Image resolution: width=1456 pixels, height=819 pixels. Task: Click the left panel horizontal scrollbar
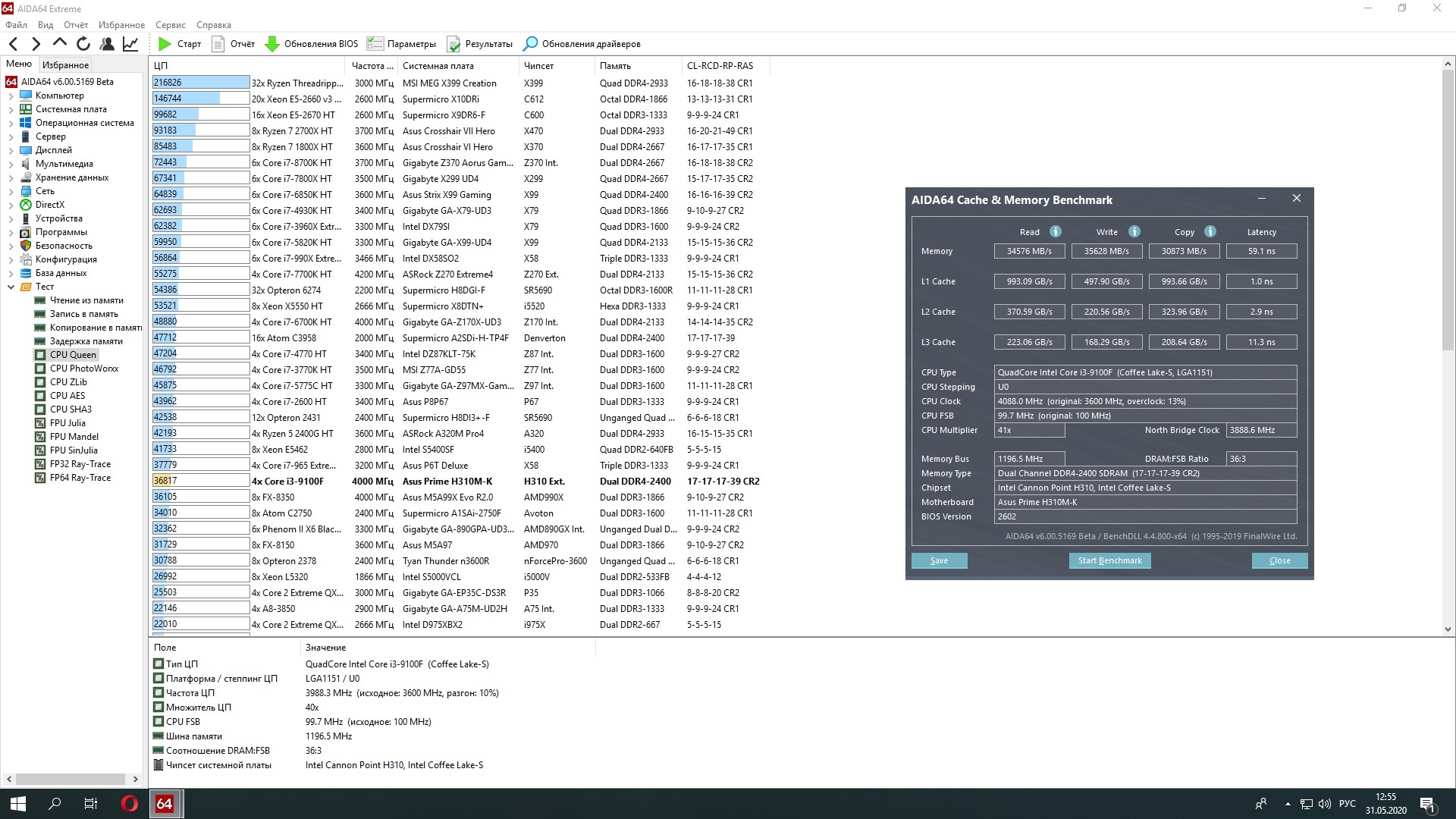(71, 779)
